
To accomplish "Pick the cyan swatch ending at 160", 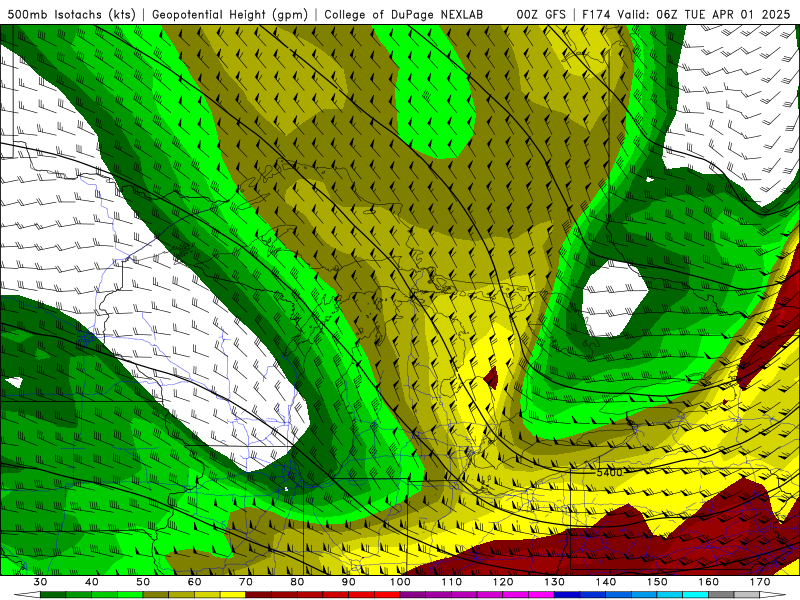I will point(695,595).
